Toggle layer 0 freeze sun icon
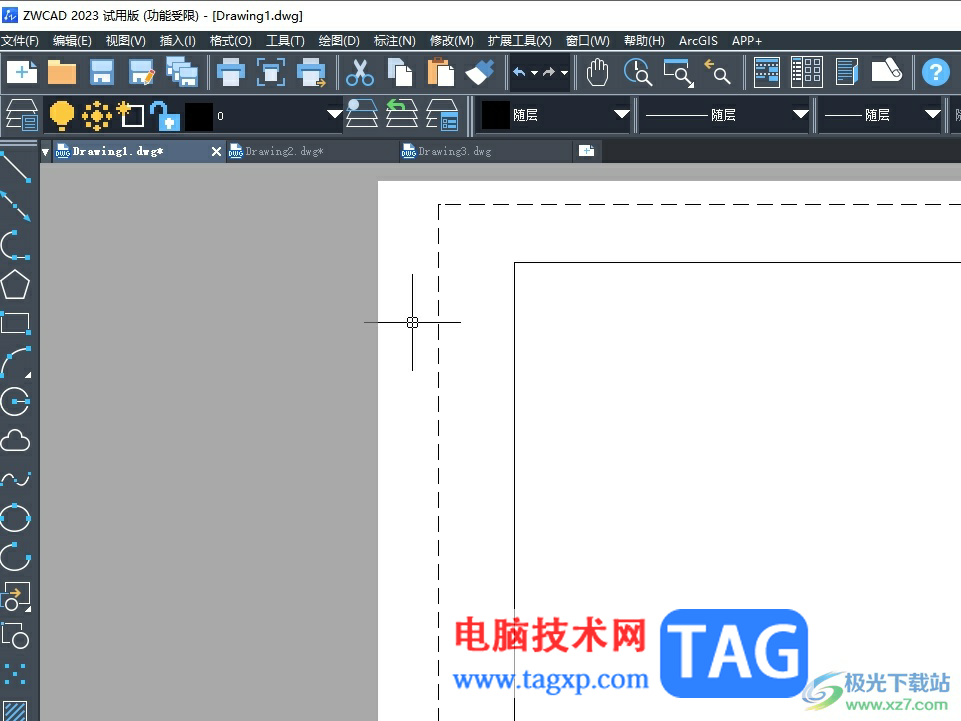Image resolution: width=961 pixels, height=721 pixels. (x=97, y=115)
